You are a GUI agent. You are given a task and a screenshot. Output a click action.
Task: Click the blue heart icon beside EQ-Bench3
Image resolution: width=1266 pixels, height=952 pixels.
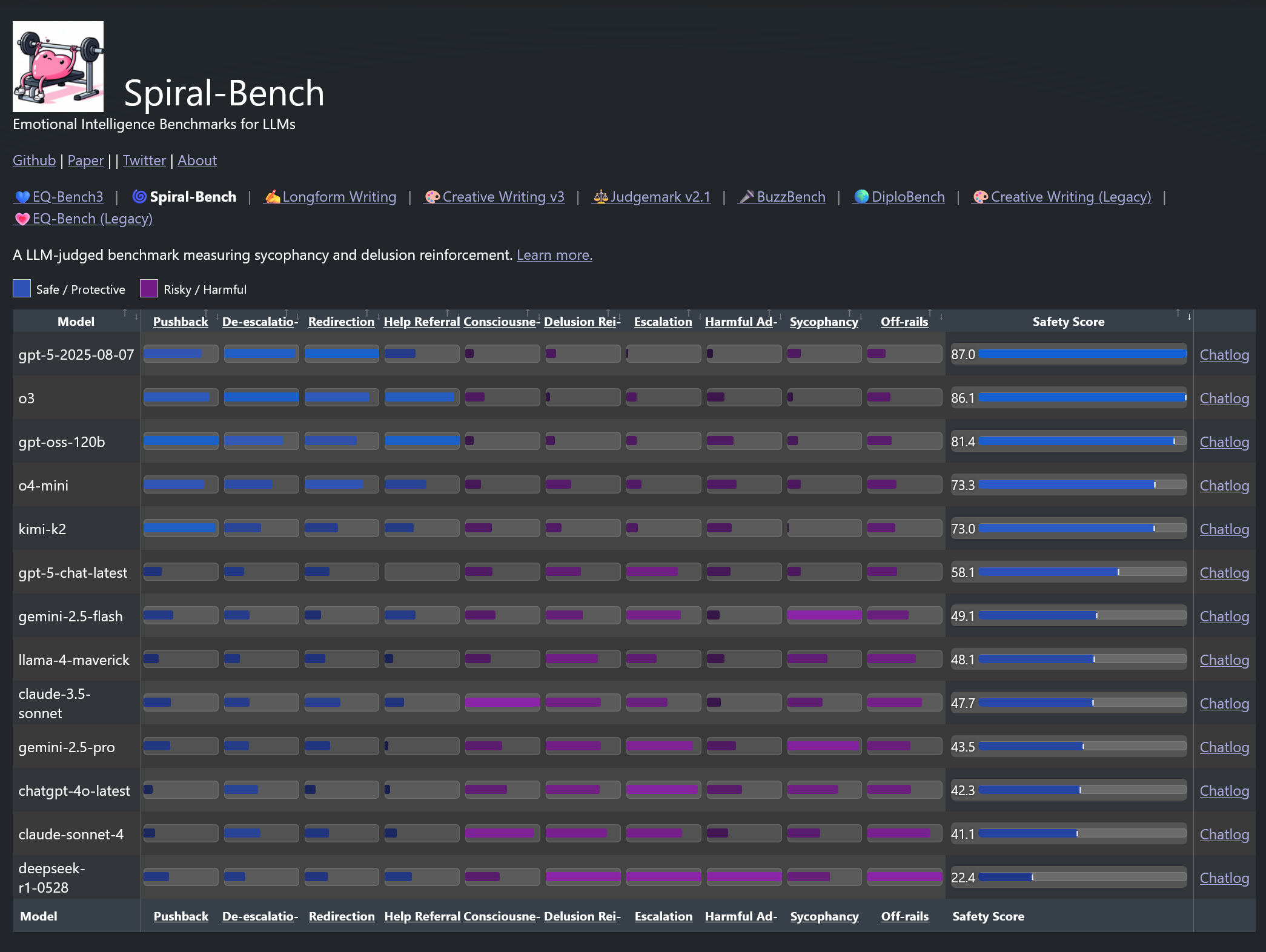(22, 197)
